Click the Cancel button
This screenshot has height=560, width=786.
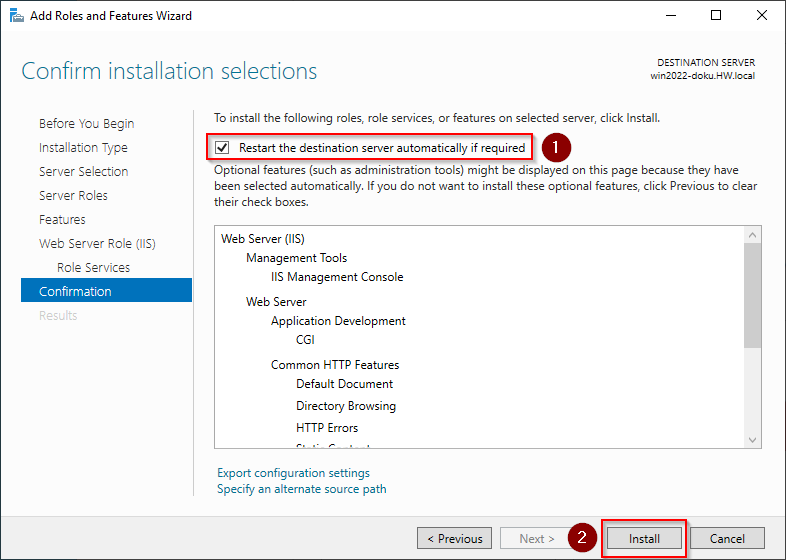click(727, 538)
